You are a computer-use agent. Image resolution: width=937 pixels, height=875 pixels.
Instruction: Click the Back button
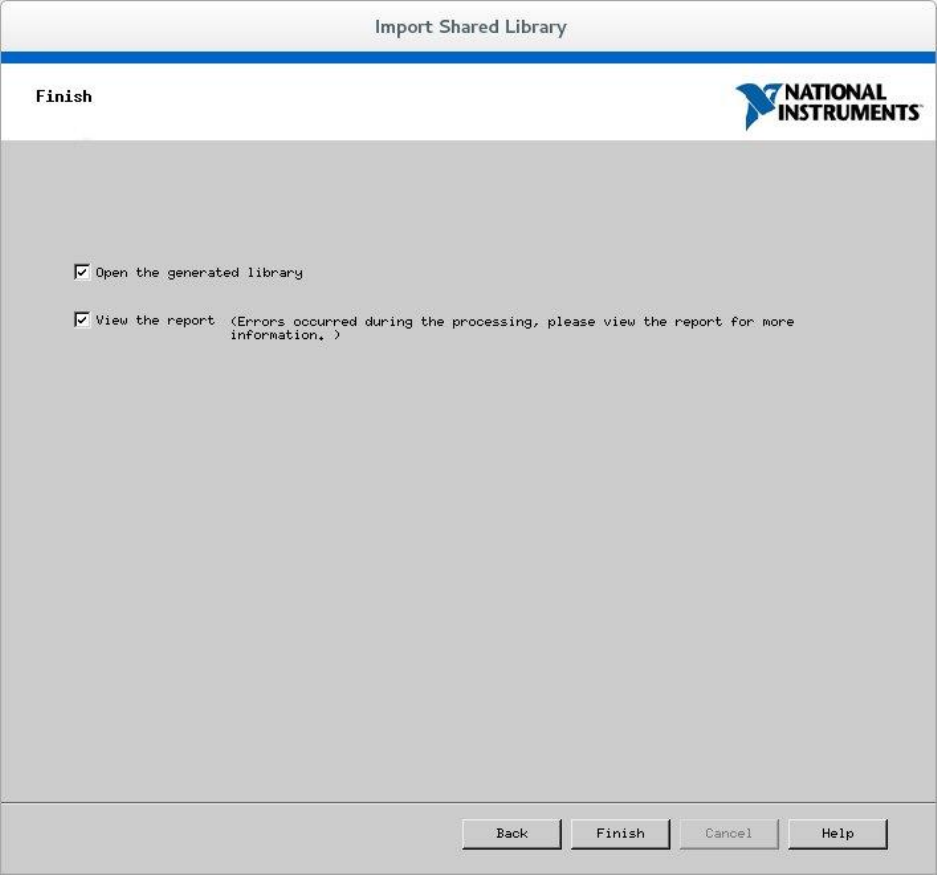(x=512, y=833)
